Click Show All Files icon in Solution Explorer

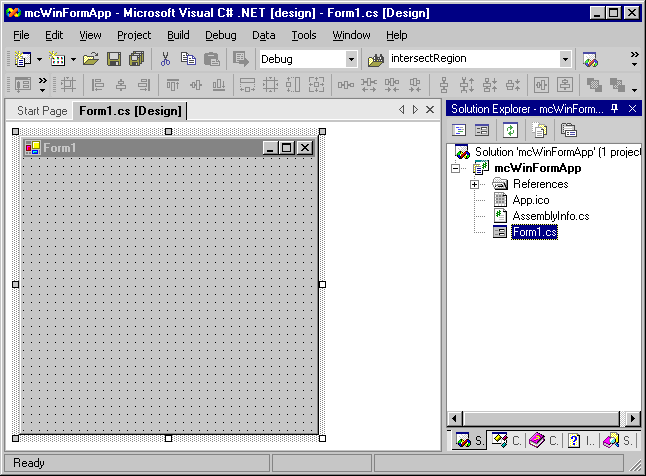click(539, 130)
